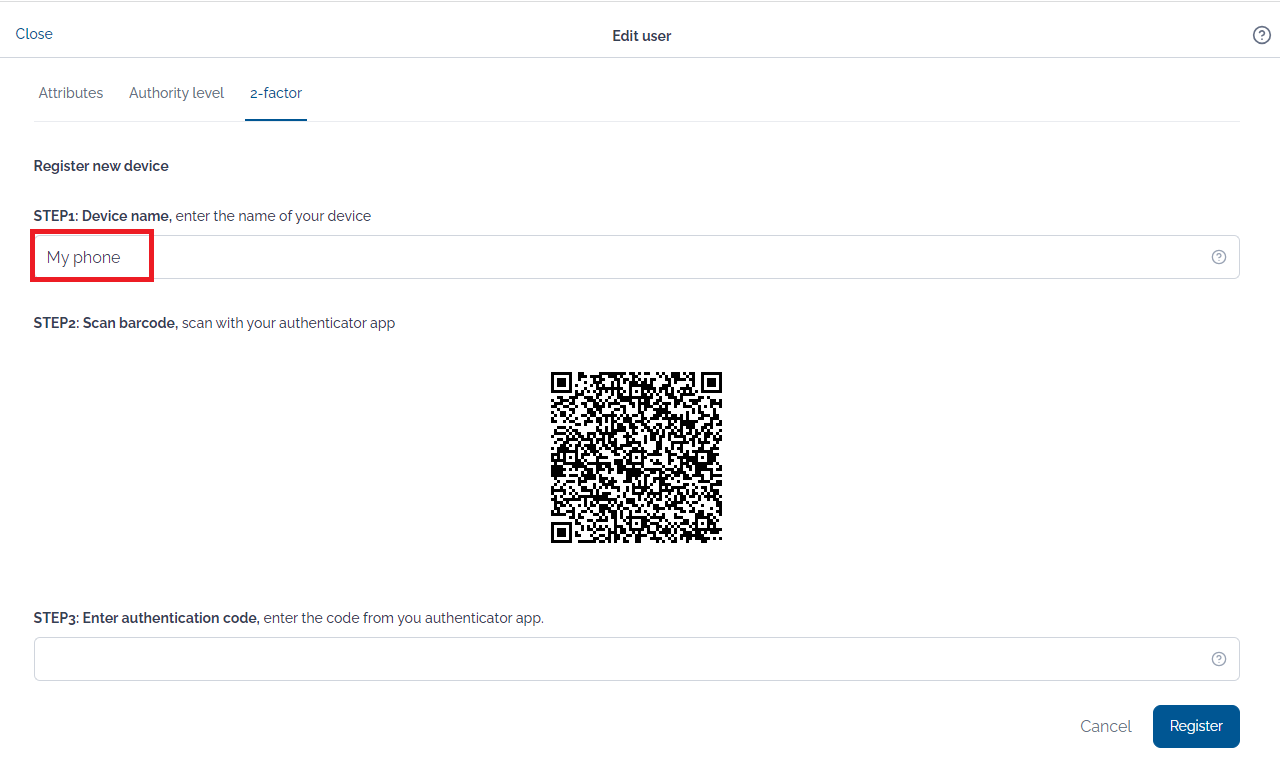The image size is (1280, 764).
Task: Click the help icon in the Device name field
Action: coord(1218,257)
